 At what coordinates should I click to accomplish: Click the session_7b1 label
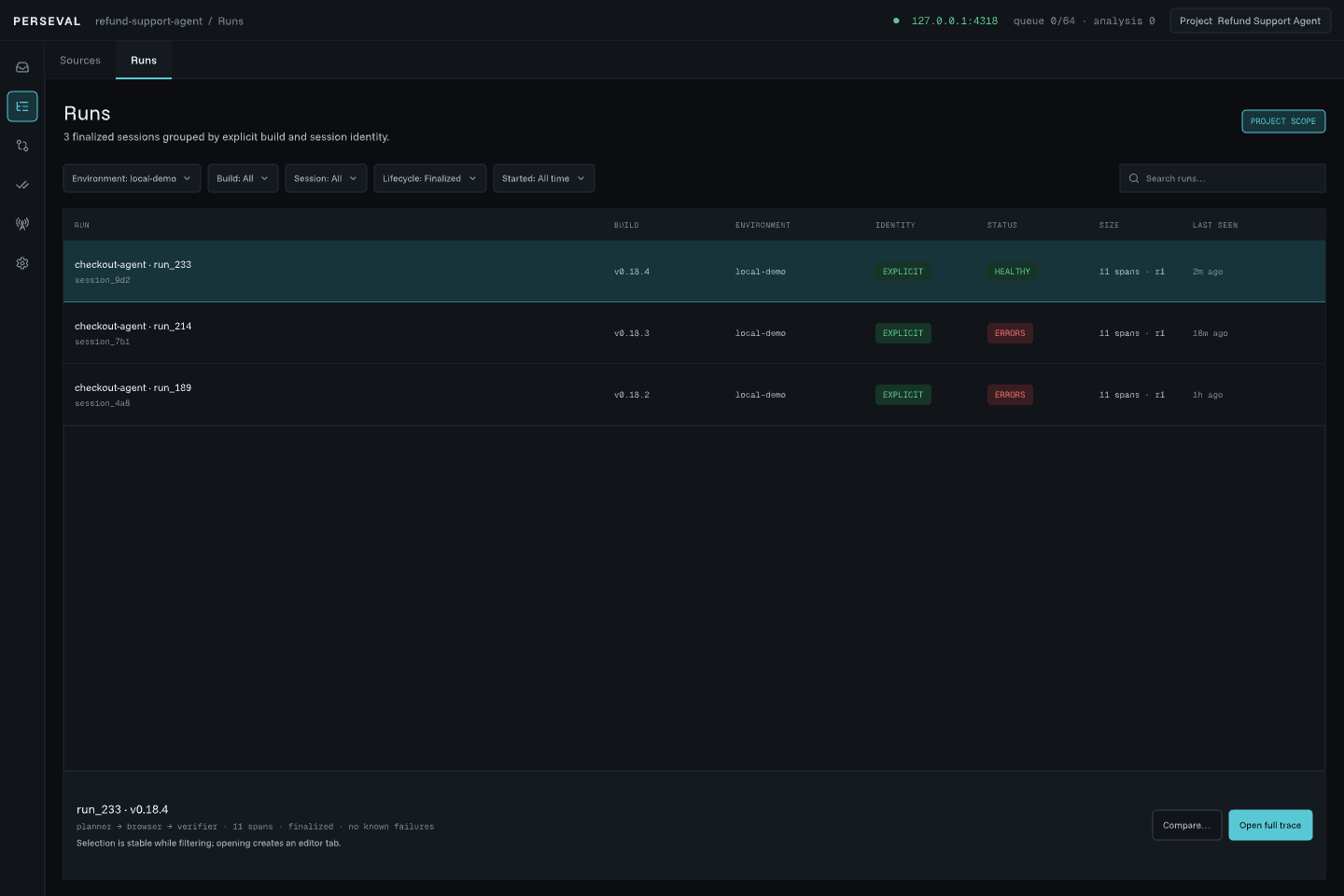[x=103, y=342]
